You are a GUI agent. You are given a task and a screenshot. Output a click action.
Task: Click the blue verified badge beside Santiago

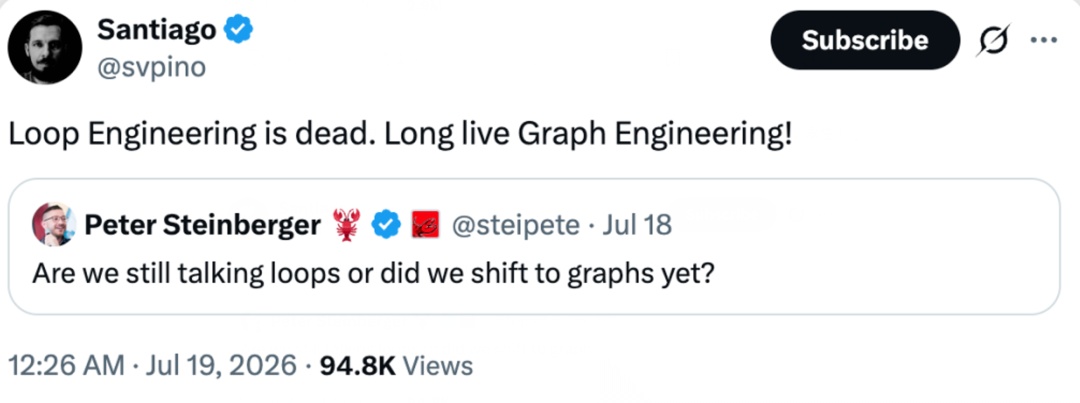(240, 30)
